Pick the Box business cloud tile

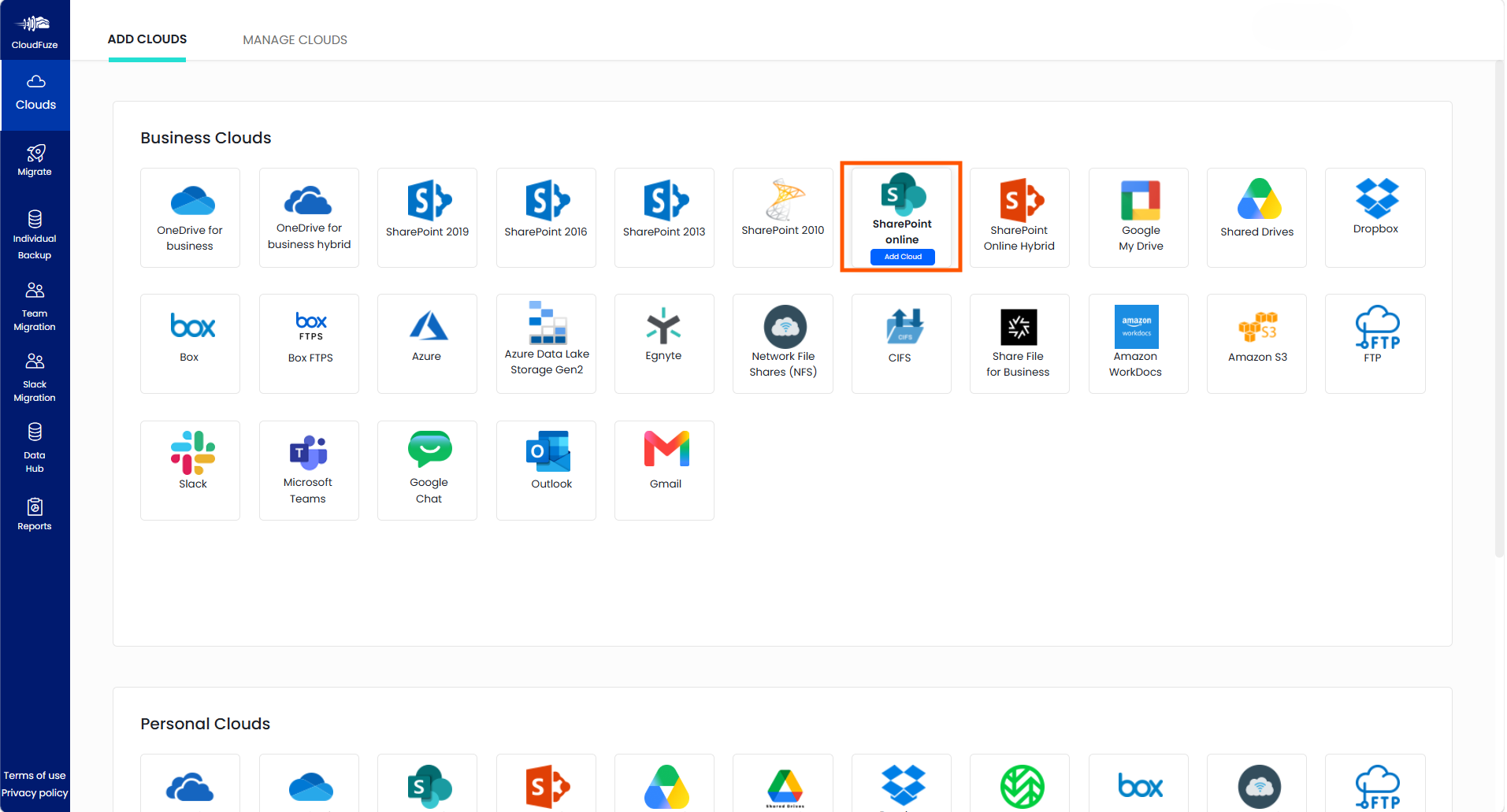[190, 343]
